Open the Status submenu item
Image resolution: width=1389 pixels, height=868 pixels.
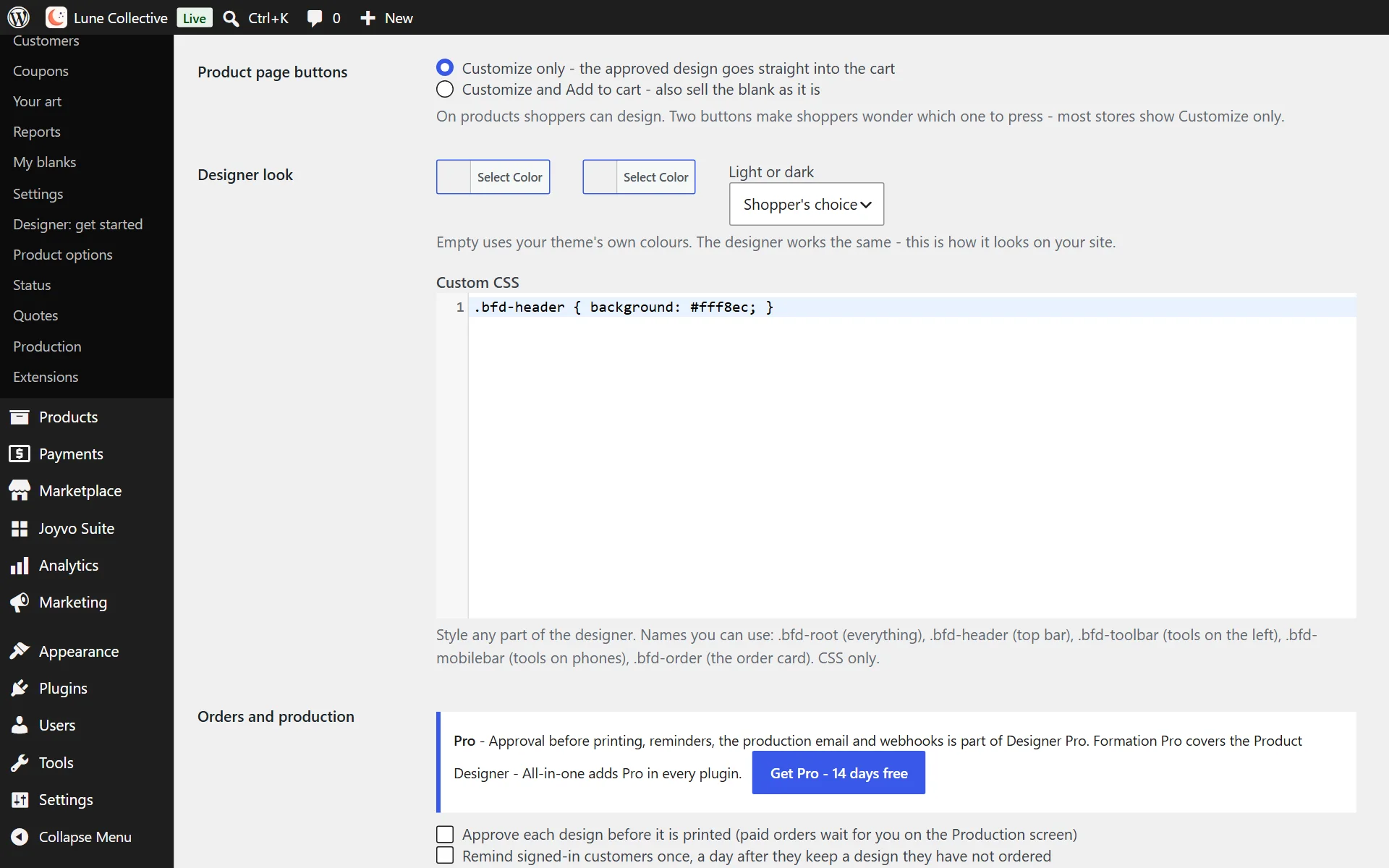point(32,285)
